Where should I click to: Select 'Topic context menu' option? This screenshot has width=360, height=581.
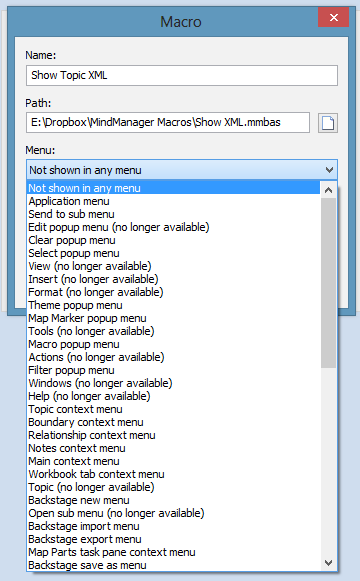(x=173, y=409)
